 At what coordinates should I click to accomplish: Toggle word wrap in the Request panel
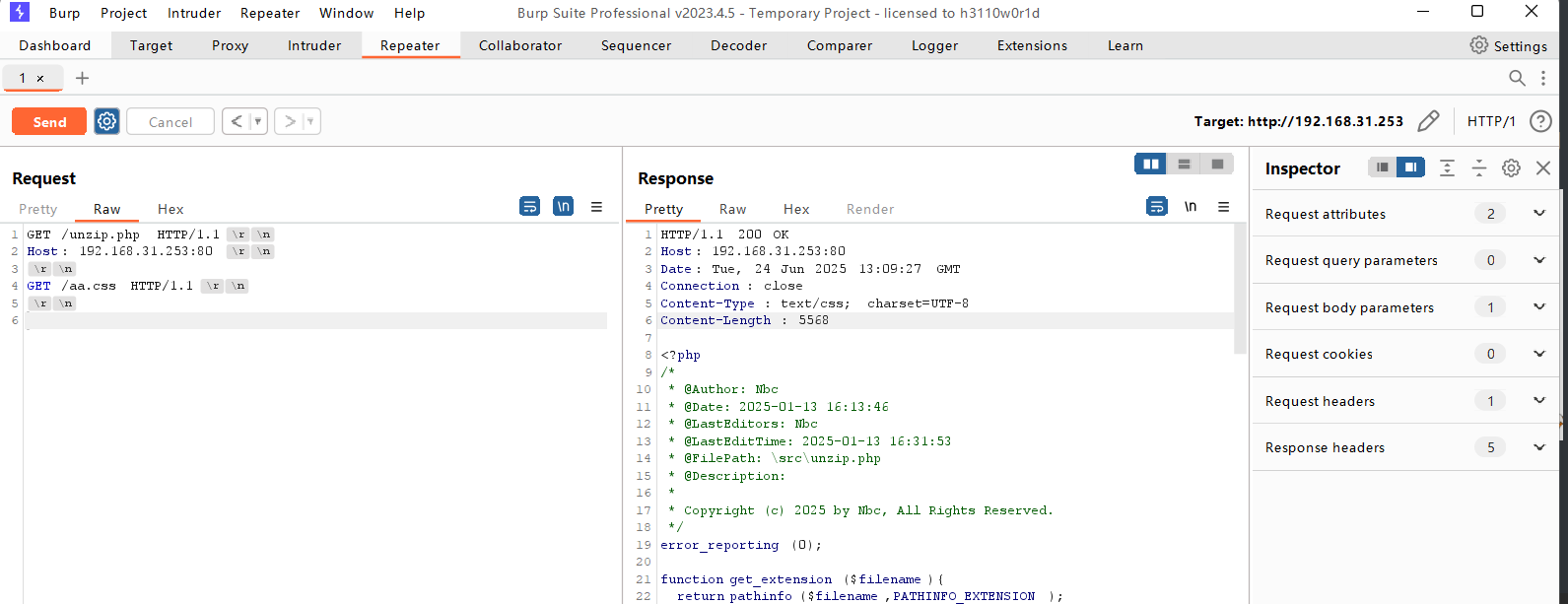pyautogui.click(x=530, y=206)
